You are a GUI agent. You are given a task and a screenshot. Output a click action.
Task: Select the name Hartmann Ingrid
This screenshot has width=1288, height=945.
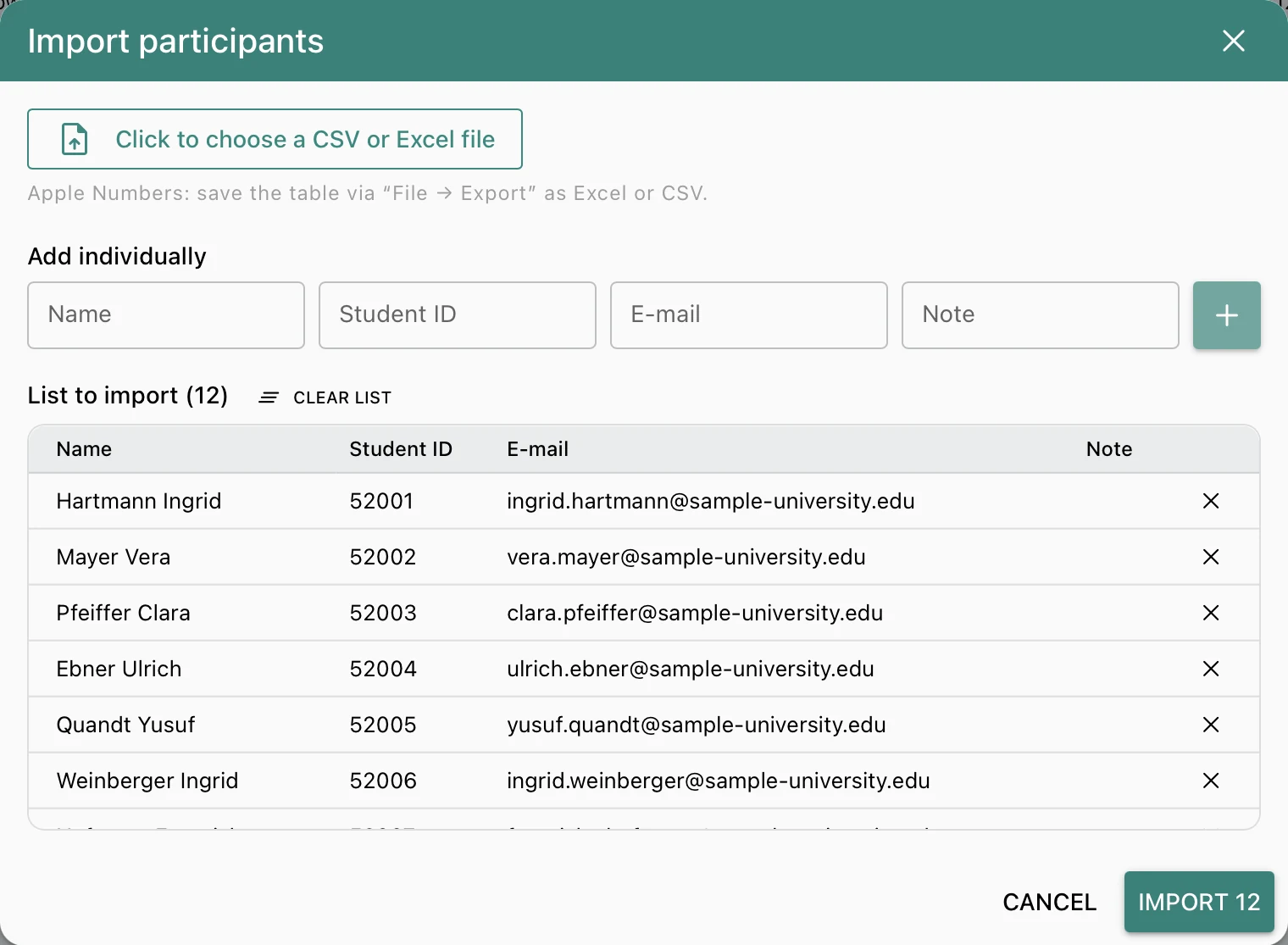coord(139,501)
